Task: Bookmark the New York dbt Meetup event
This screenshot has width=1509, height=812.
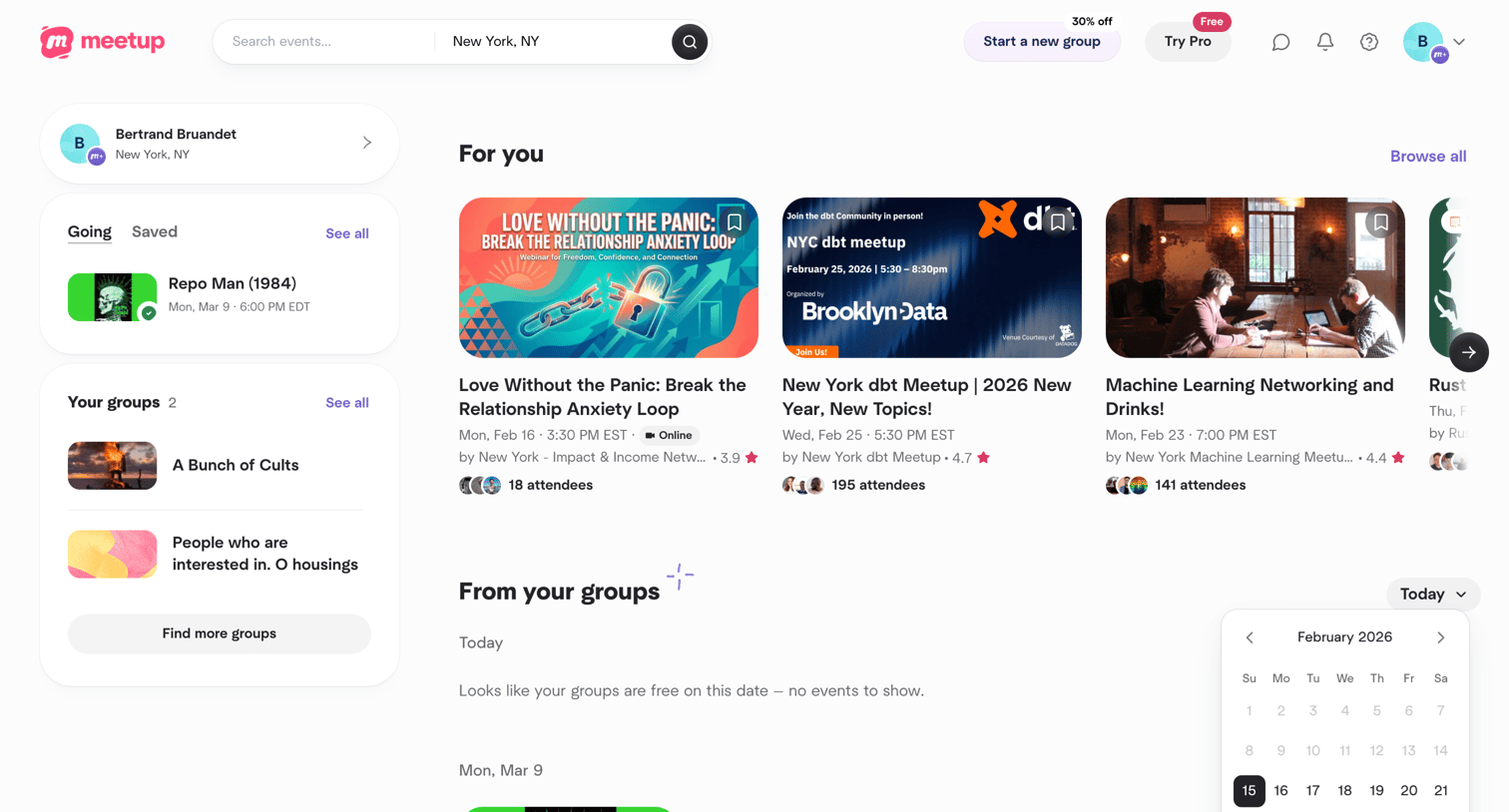Action: click(1057, 222)
